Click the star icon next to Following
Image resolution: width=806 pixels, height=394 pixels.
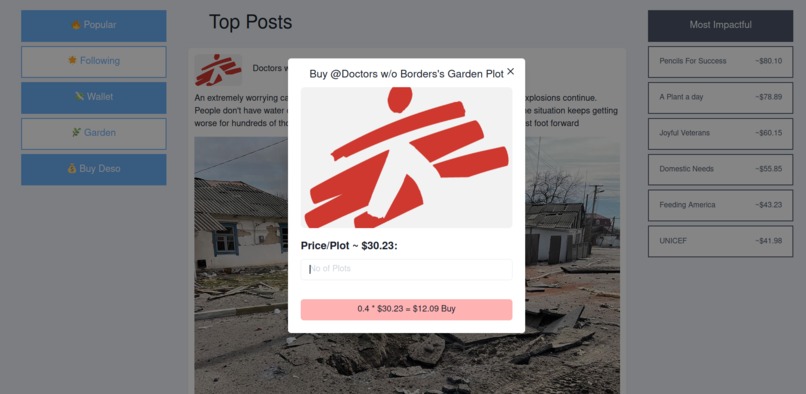pyautogui.click(x=72, y=60)
